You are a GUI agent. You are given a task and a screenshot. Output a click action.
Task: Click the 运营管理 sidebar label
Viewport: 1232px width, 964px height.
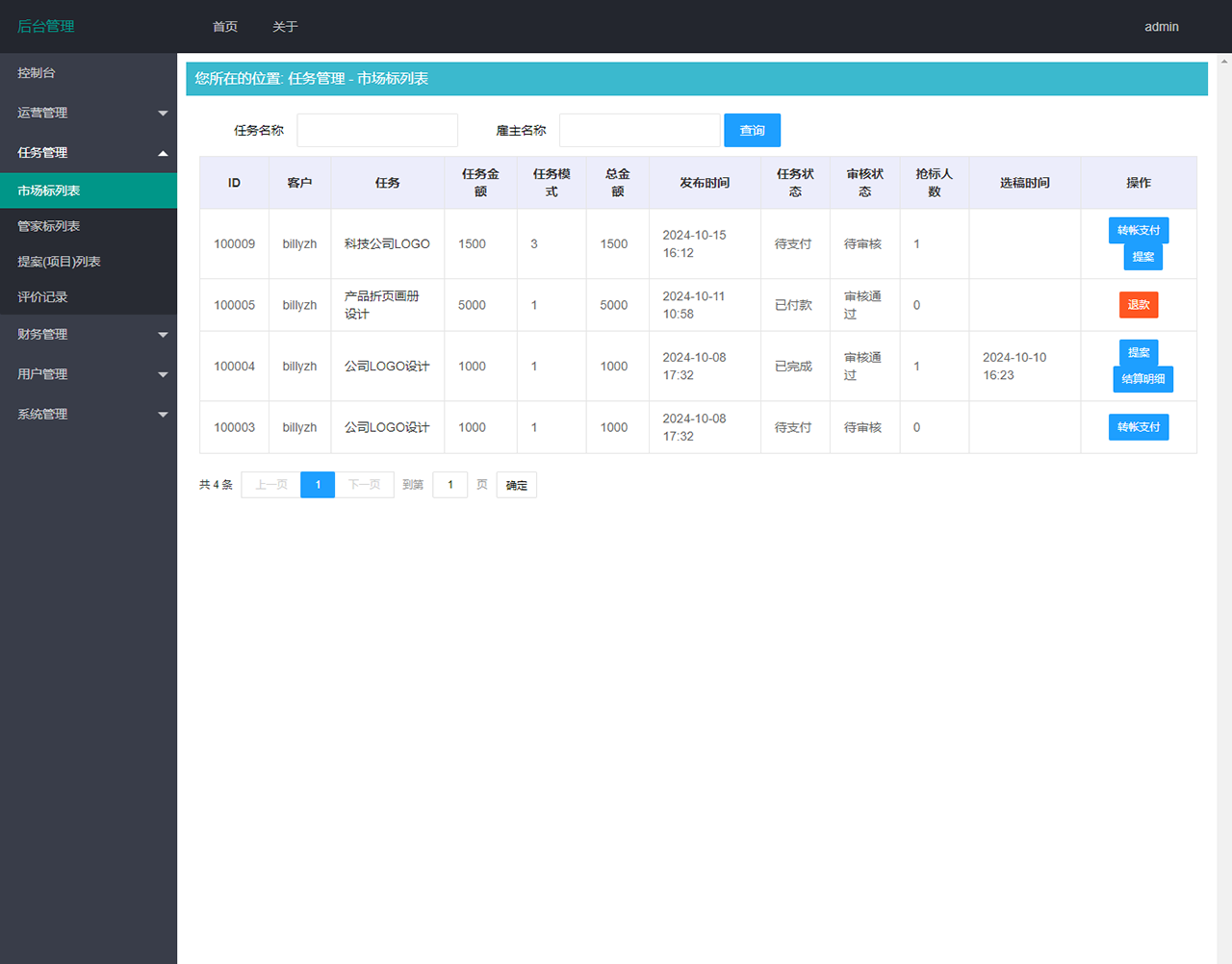(42, 114)
